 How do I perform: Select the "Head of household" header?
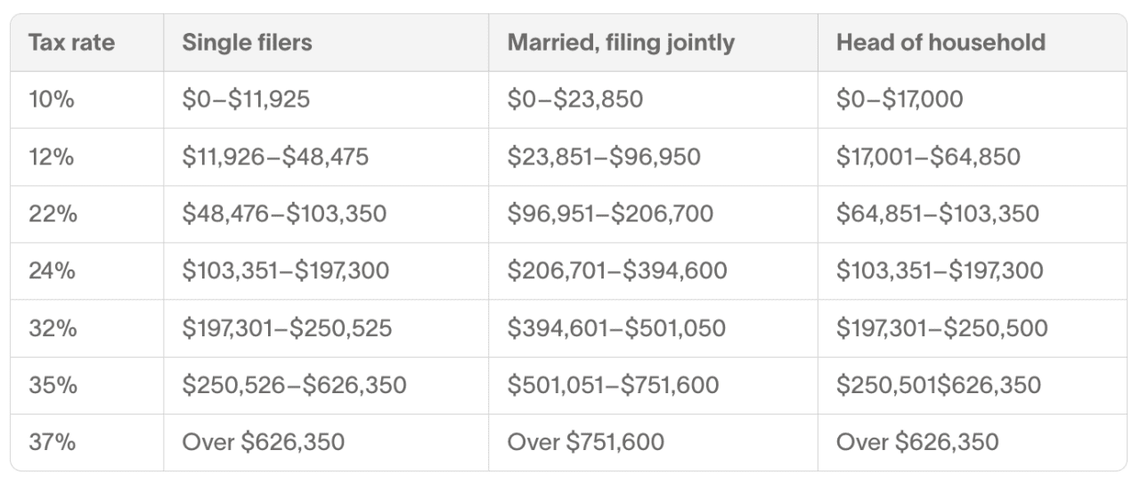click(940, 43)
